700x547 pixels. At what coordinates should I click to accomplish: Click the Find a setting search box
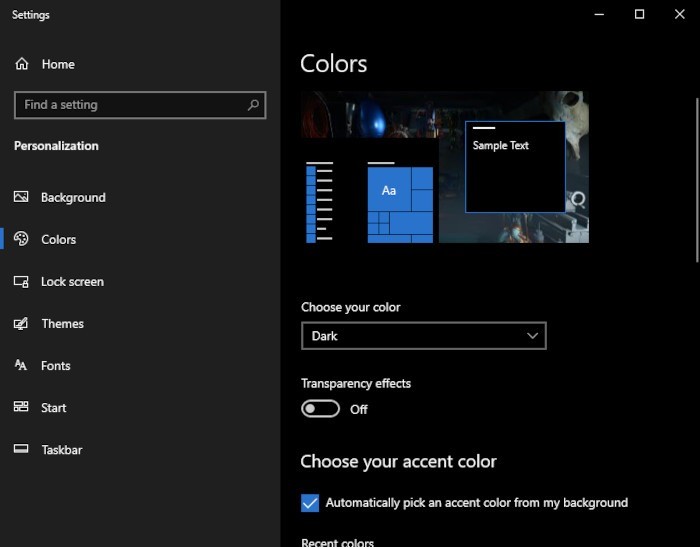130,105
